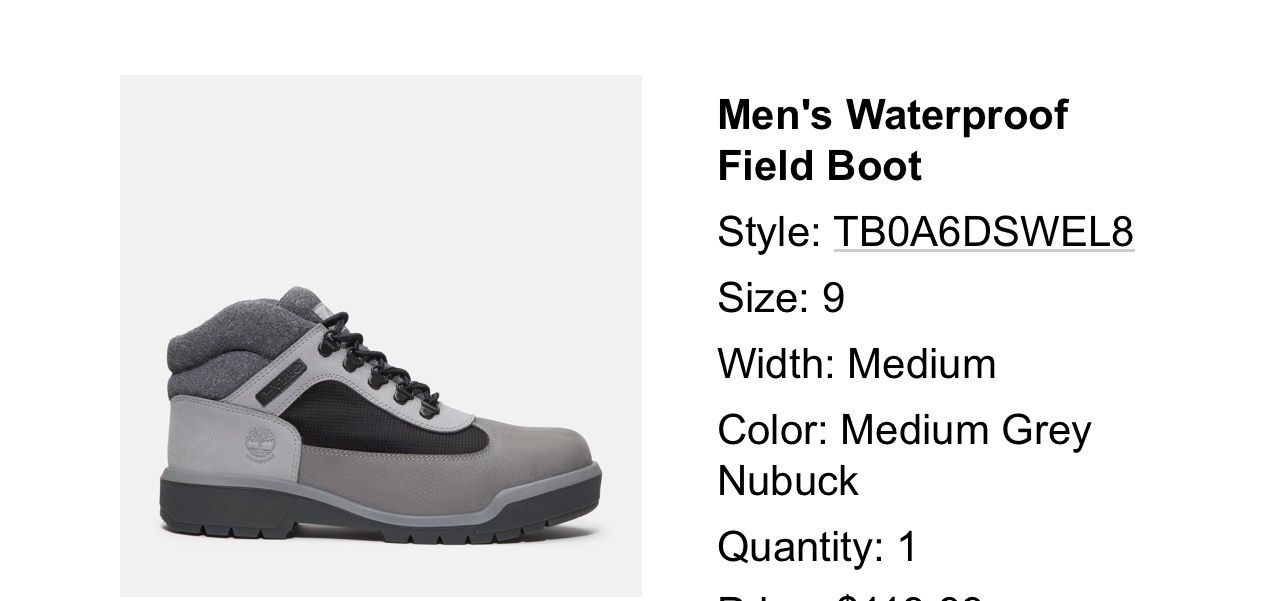
Task: Select the Width: Medium text line
Action: coord(857,364)
